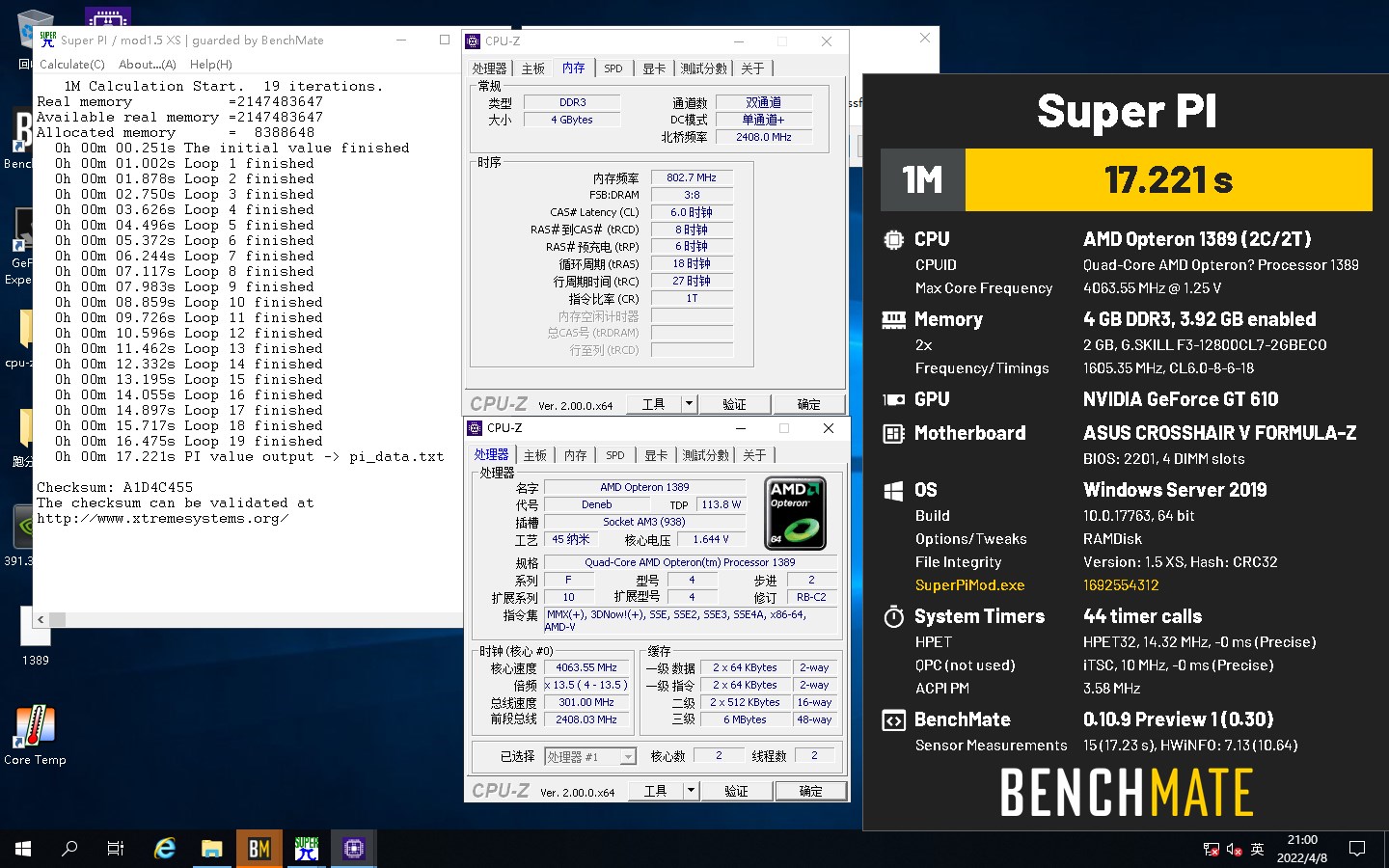Switch to Super PI taskbar button
Image resolution: width=1389 pixels, height=868 pixels.
tap(307, 849)
